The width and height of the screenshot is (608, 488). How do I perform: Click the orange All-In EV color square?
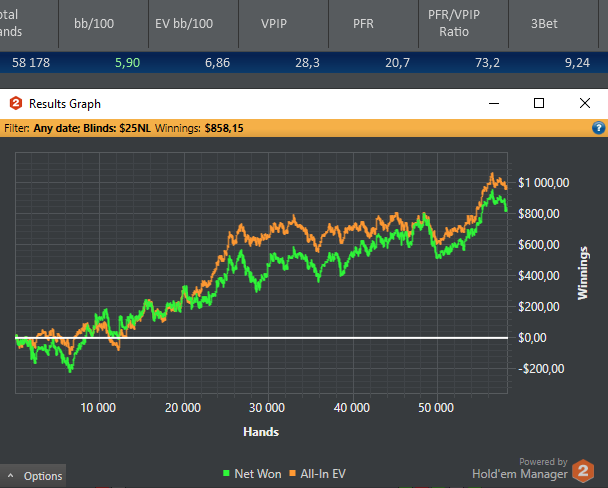pos(291,474)
